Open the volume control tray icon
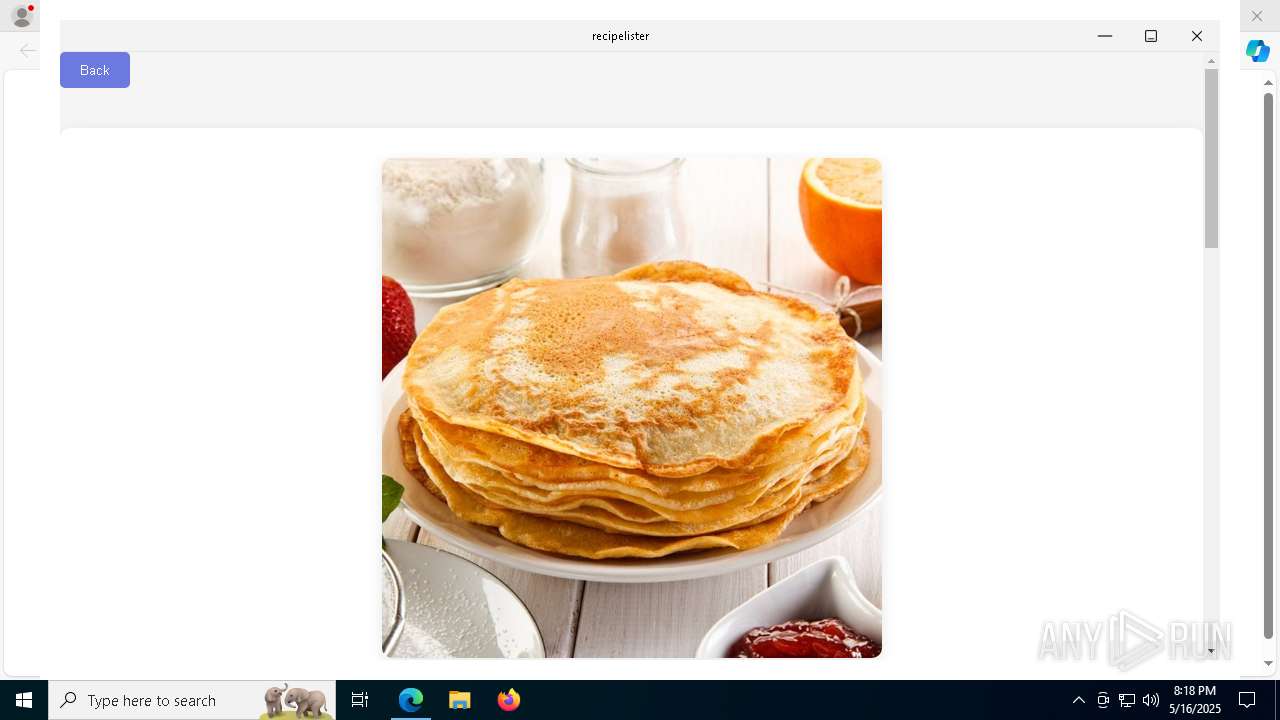 1151,700
